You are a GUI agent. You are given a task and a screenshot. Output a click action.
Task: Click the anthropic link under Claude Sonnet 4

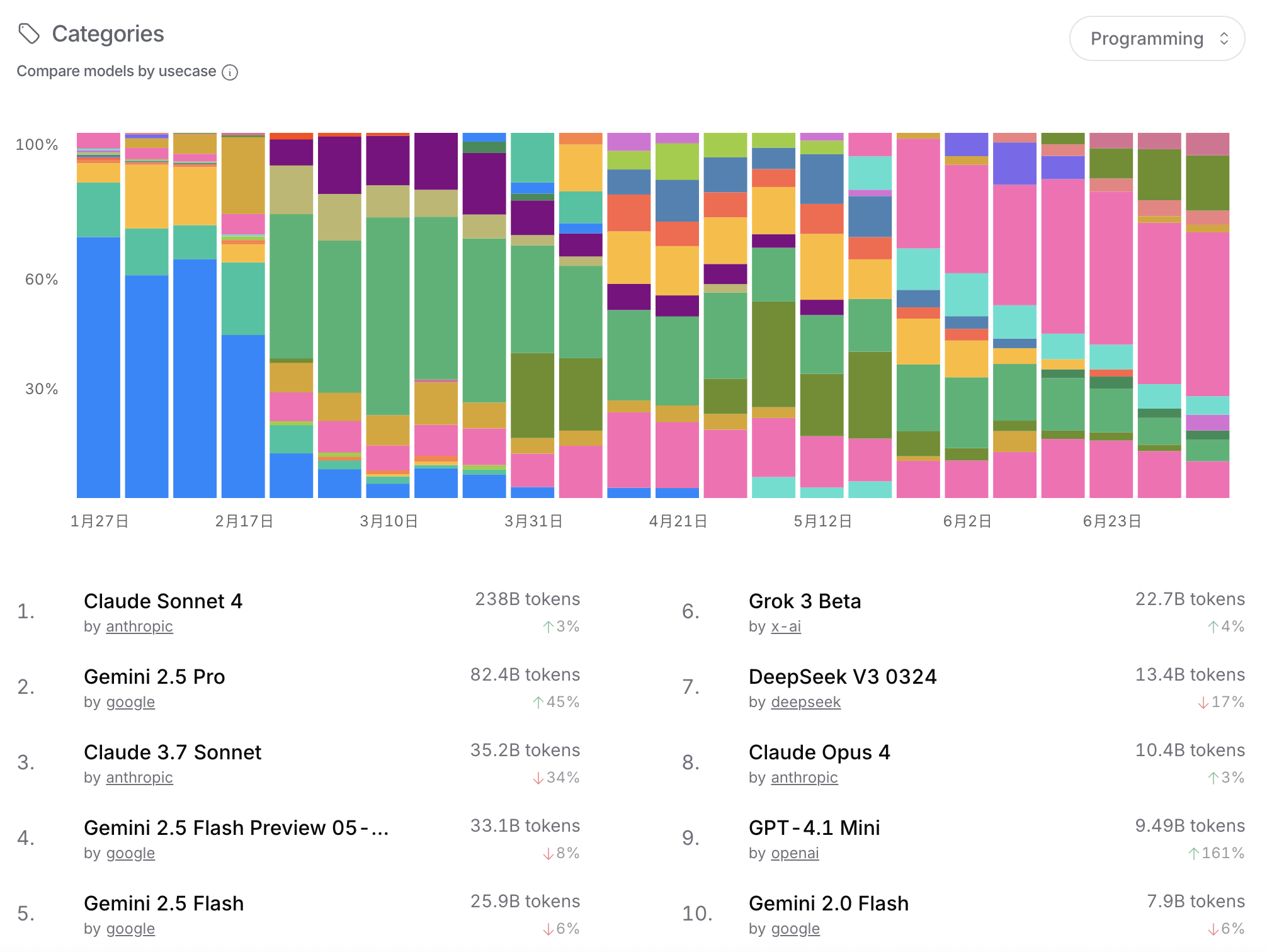coord(139,626)
